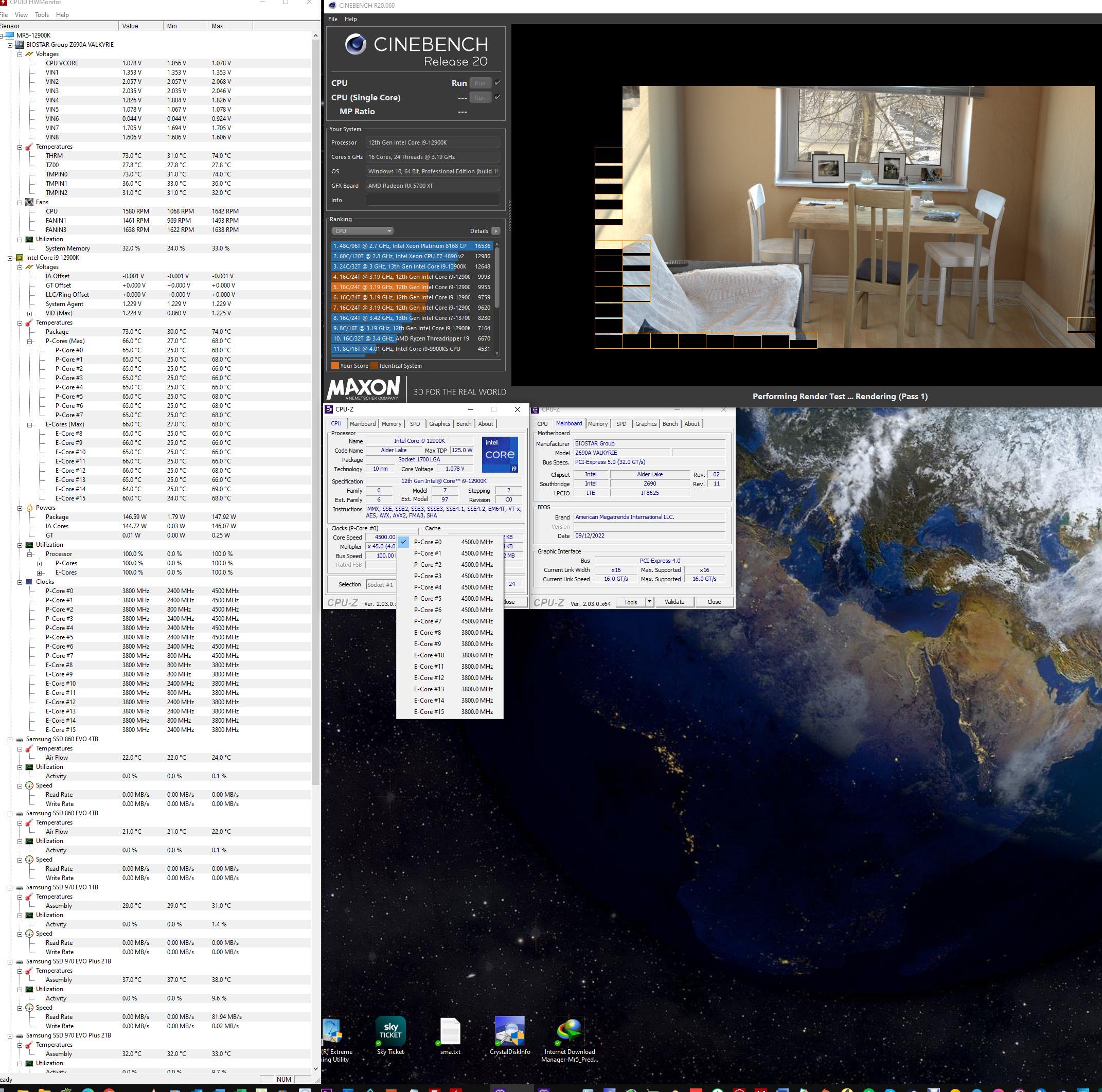Screen dimensions: 1102x1092
Task: Click the Tools button in right CPU-Z window
Action: pos(631,602)
